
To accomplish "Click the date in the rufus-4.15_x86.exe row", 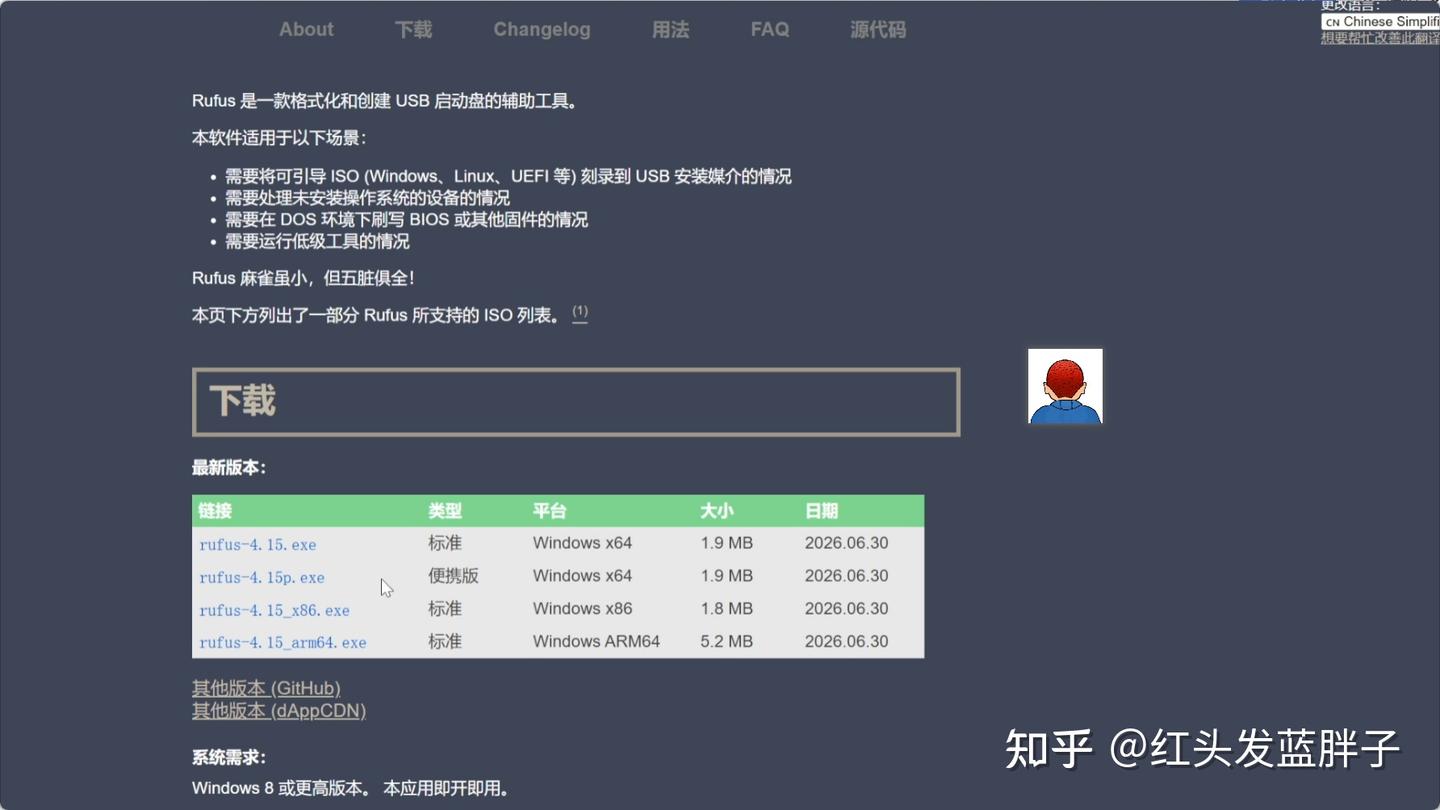I will pyautogui.click(x=847, y=609).
